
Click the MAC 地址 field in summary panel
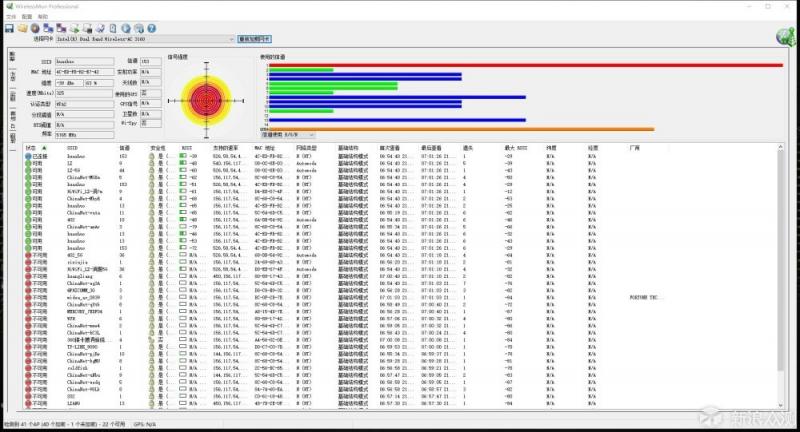click(84, 72)
